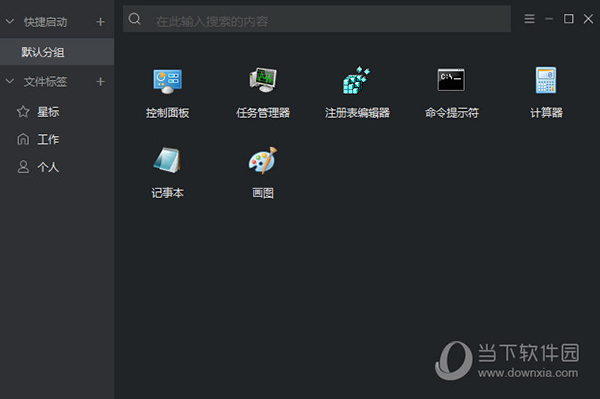Click the 个人 label text

[x=48, y=167]
